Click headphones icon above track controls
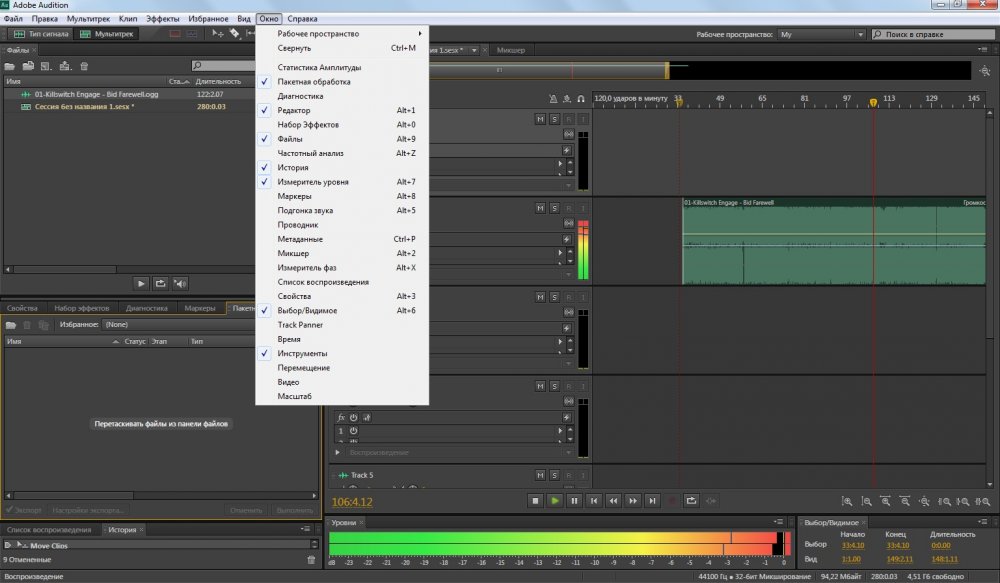1000x583 pixels. pos(581,99)
